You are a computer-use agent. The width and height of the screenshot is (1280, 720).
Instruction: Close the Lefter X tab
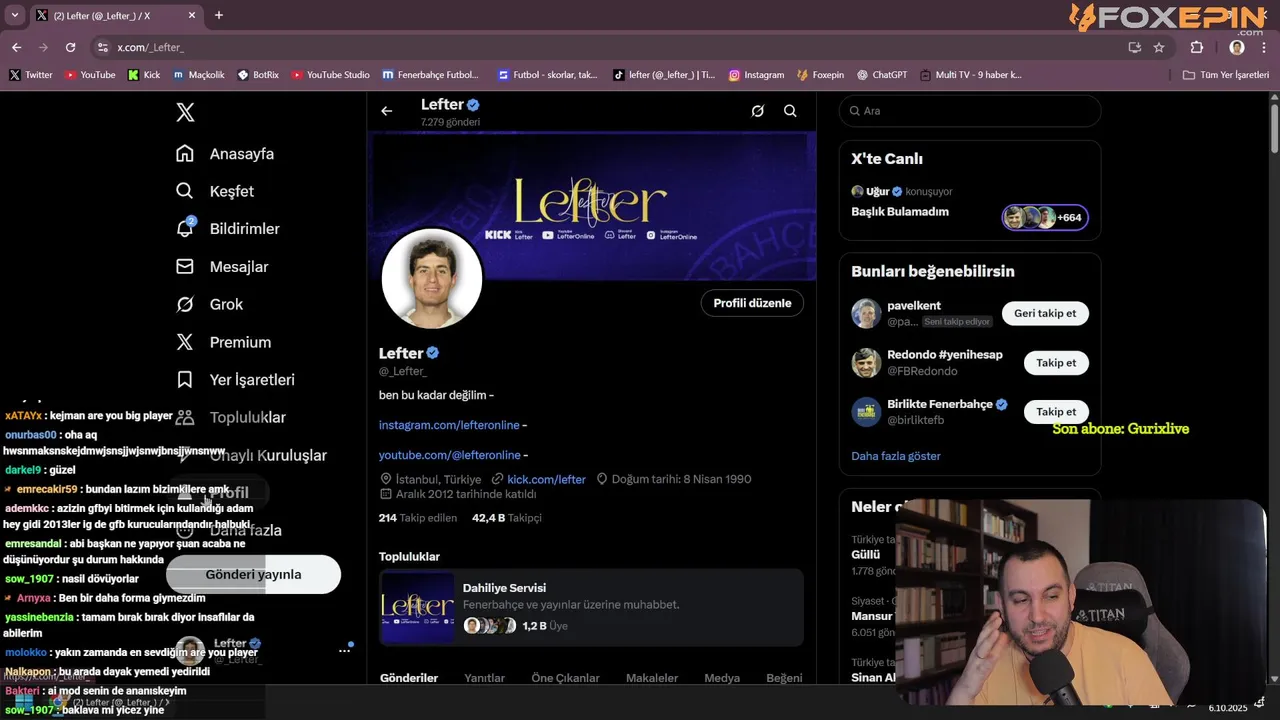192,15
